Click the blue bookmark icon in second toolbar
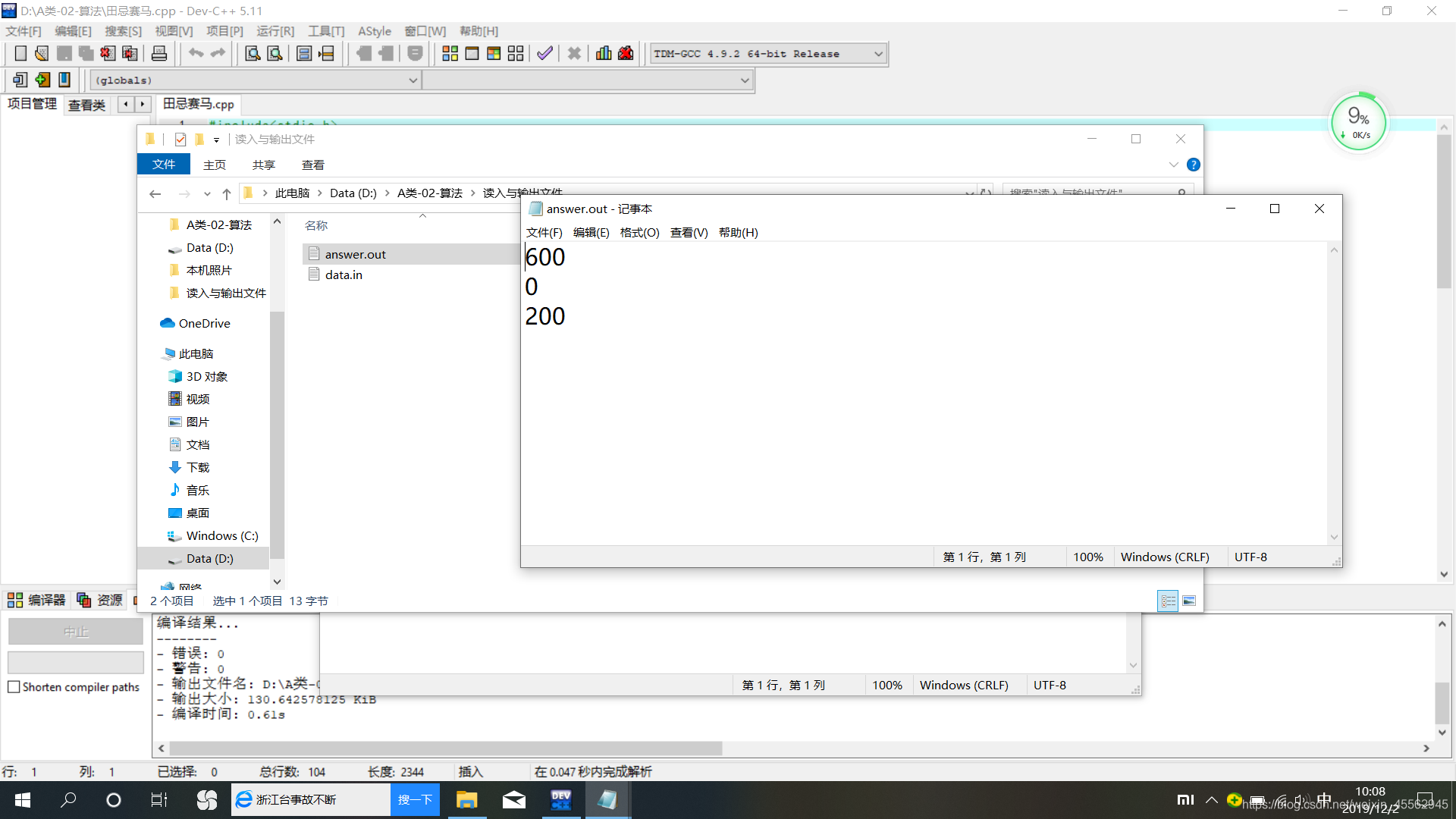Viewport: 1456px width, 819px height. click(64, 80)
